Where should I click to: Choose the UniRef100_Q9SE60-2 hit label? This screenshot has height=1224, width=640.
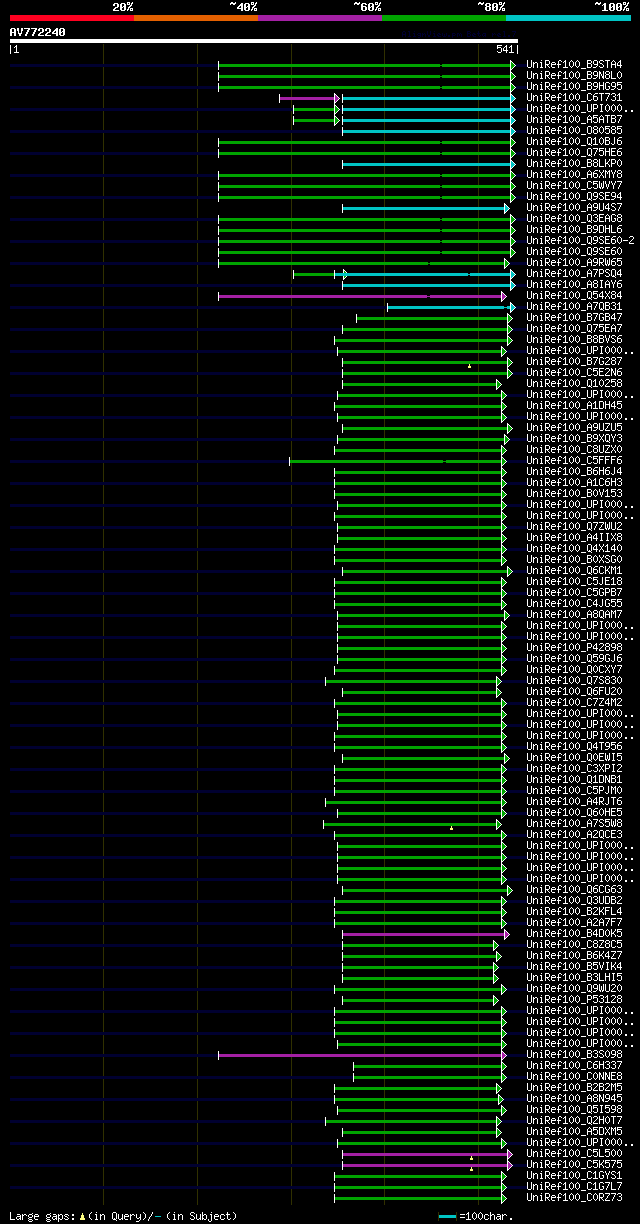[x=580, y=241]
